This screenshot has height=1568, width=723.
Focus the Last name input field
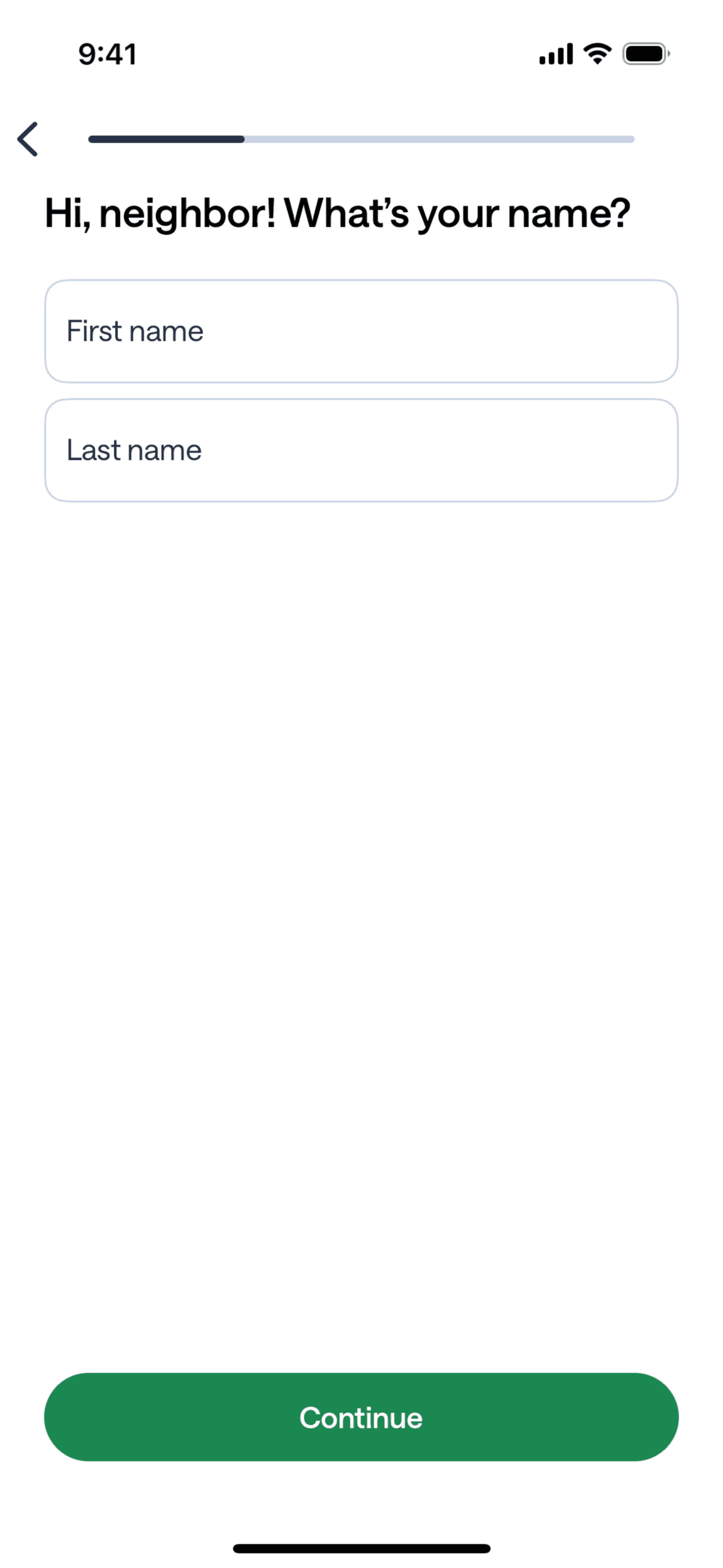pos(361,450)
